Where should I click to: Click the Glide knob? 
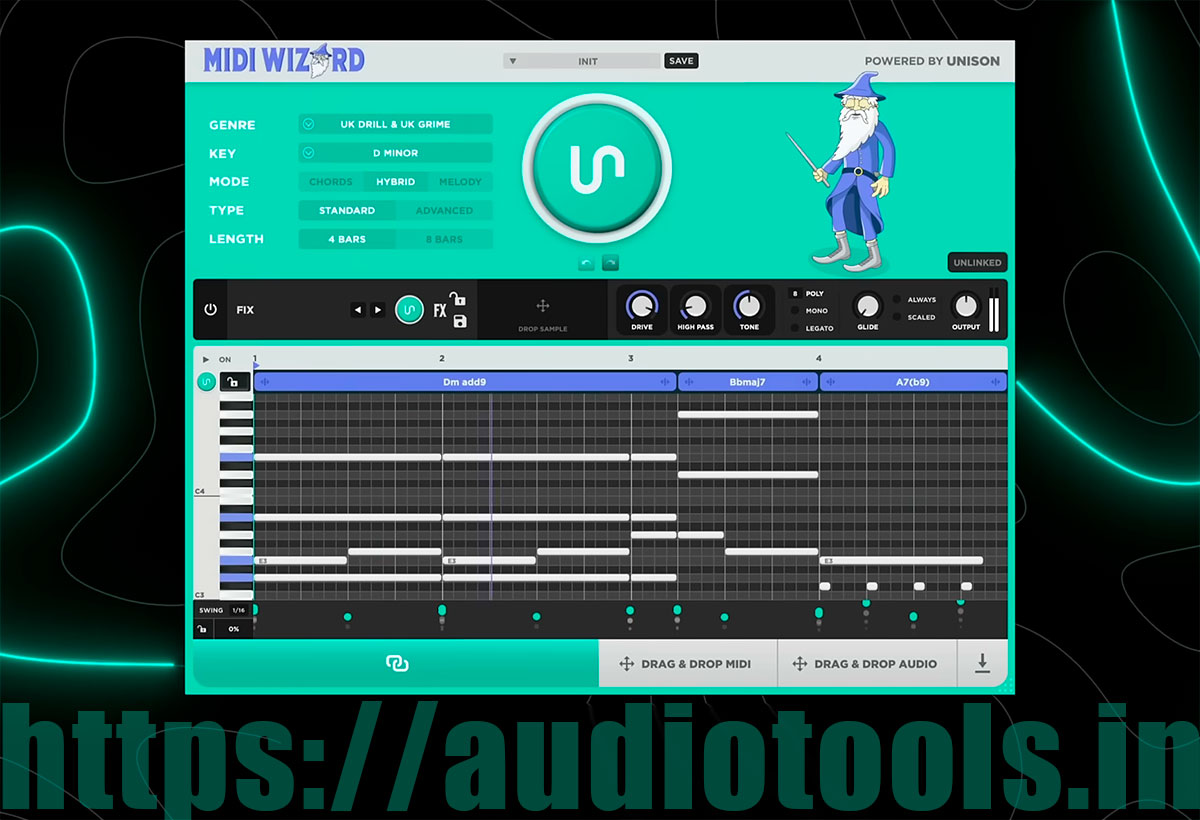tap(868, 305)
